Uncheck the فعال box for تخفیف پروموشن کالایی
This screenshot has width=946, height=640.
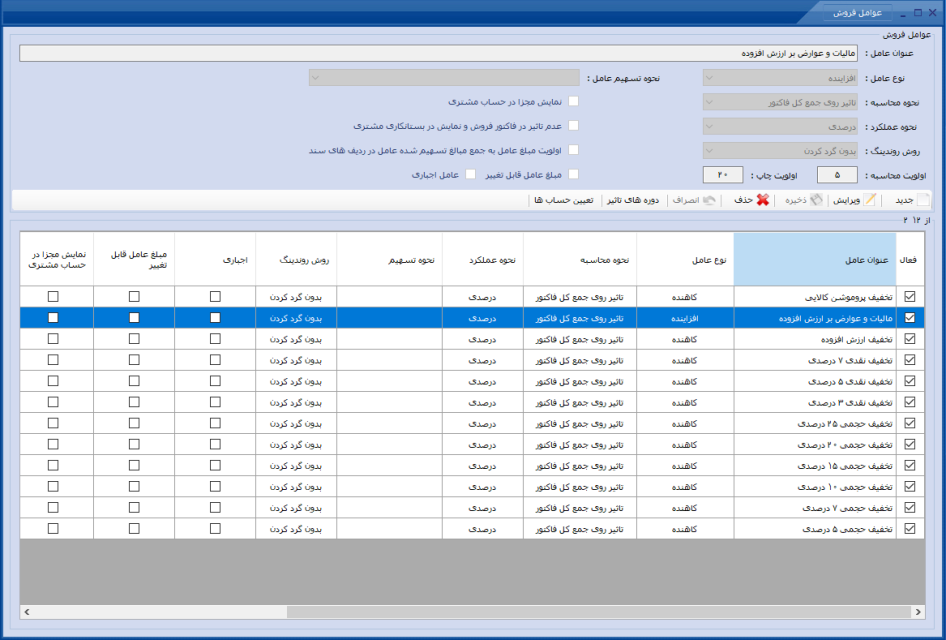click(910, 297)
